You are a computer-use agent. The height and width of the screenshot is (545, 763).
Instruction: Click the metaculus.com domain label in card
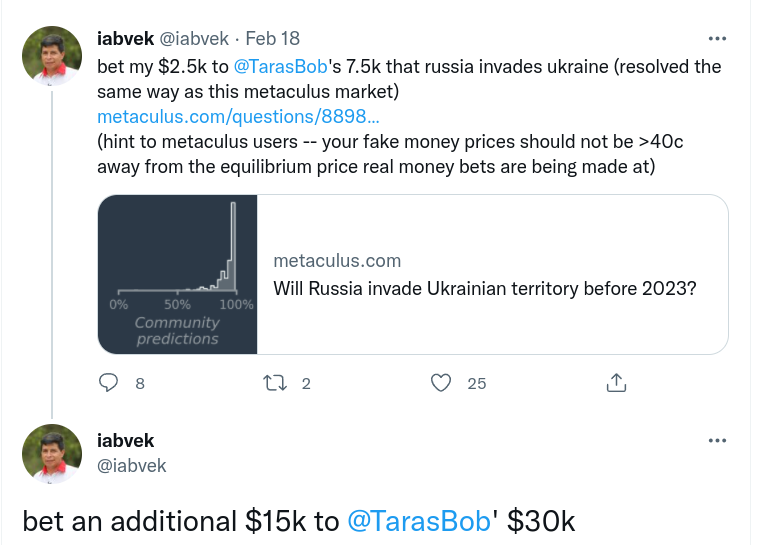click(337, 261)
